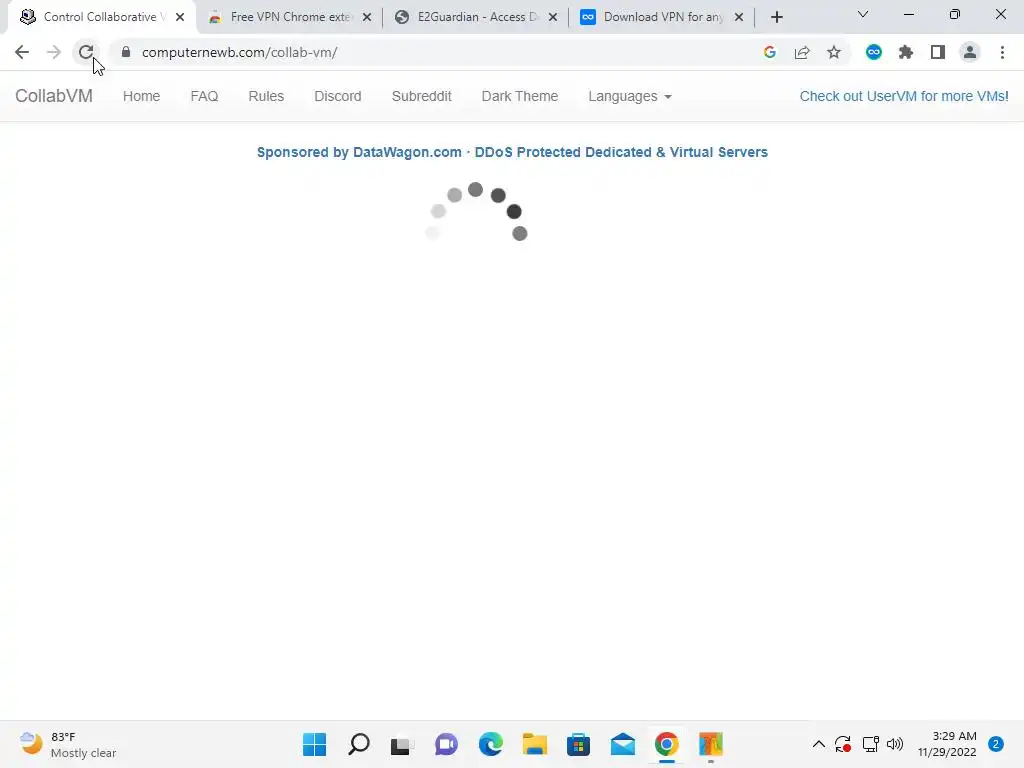Open the volume speaker tray icon
Image resolution: width=1024 pixels, height=768 pixels.
895,744
